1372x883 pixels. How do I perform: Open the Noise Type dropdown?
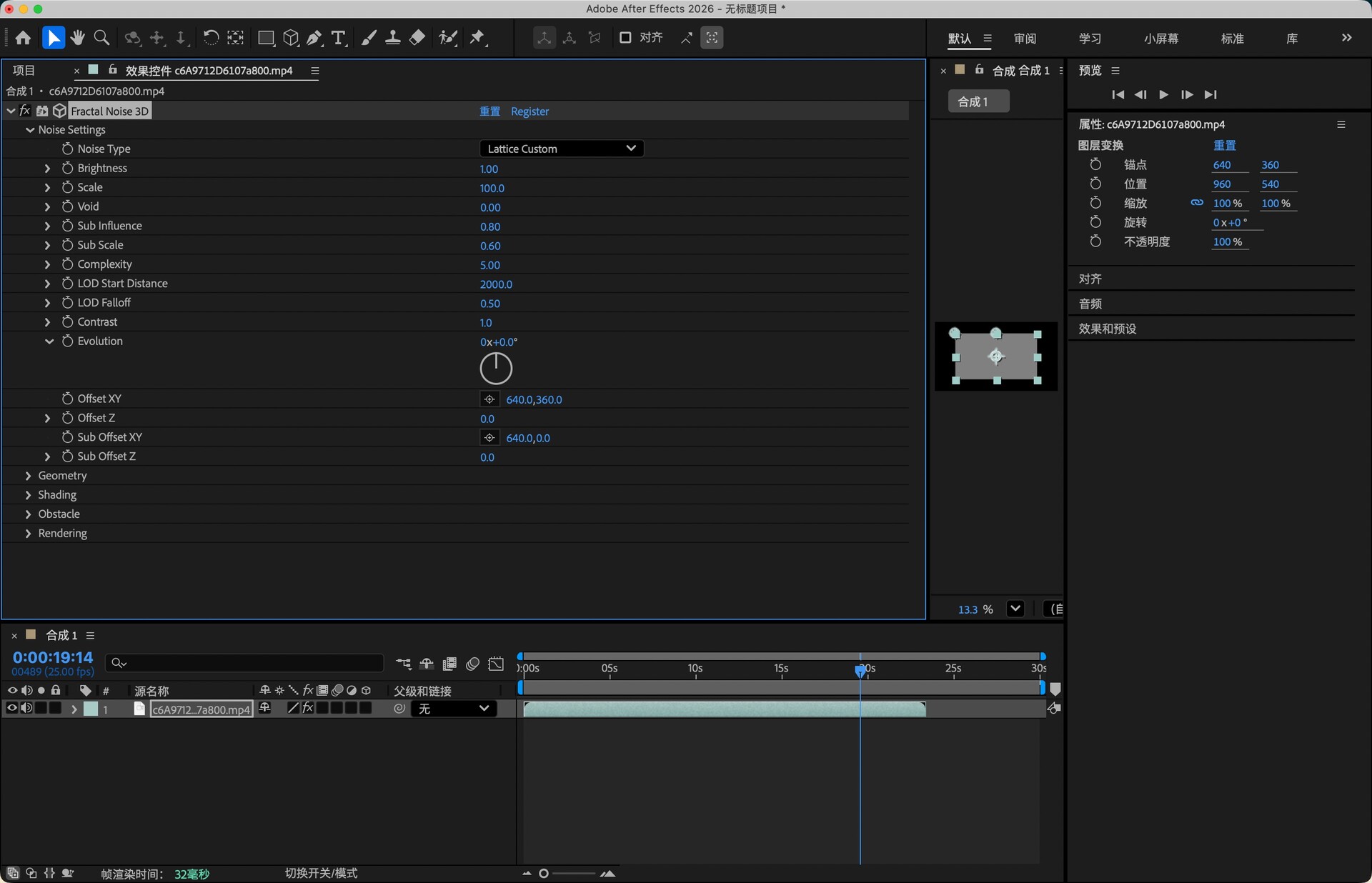562,149
